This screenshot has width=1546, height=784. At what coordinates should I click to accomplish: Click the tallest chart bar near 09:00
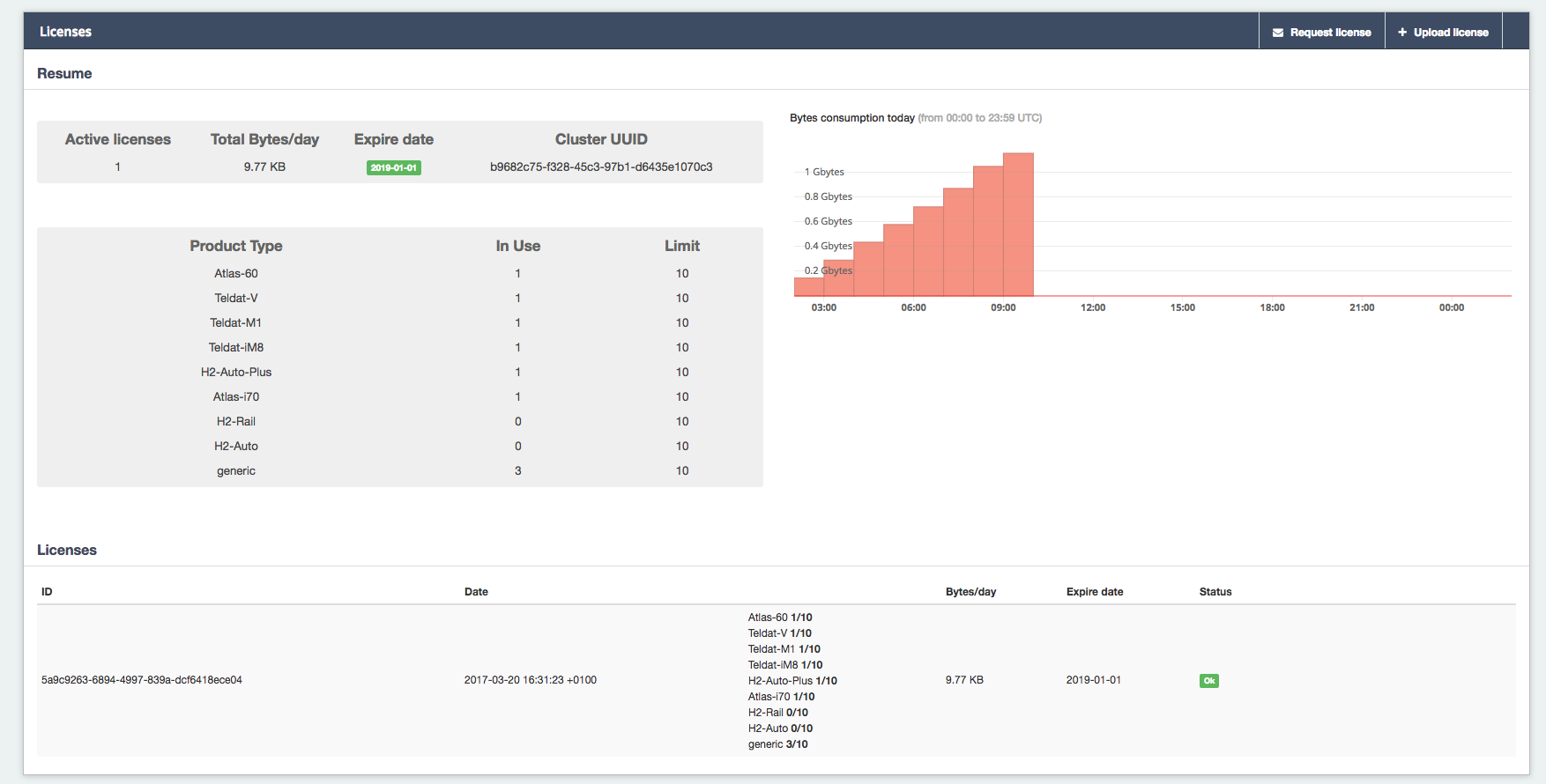(x=1018, y=225)
